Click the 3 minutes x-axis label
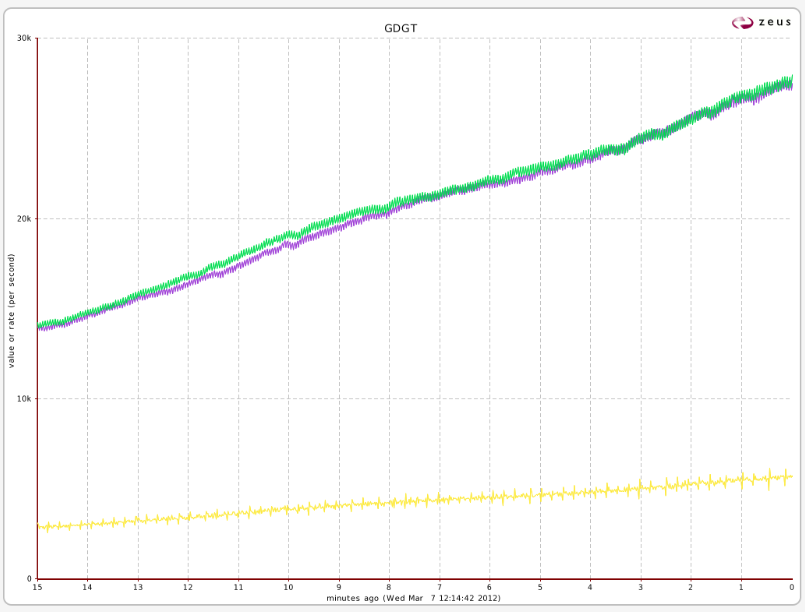The height and width of the screenshot is (612, 805). [x=641, y=587]
